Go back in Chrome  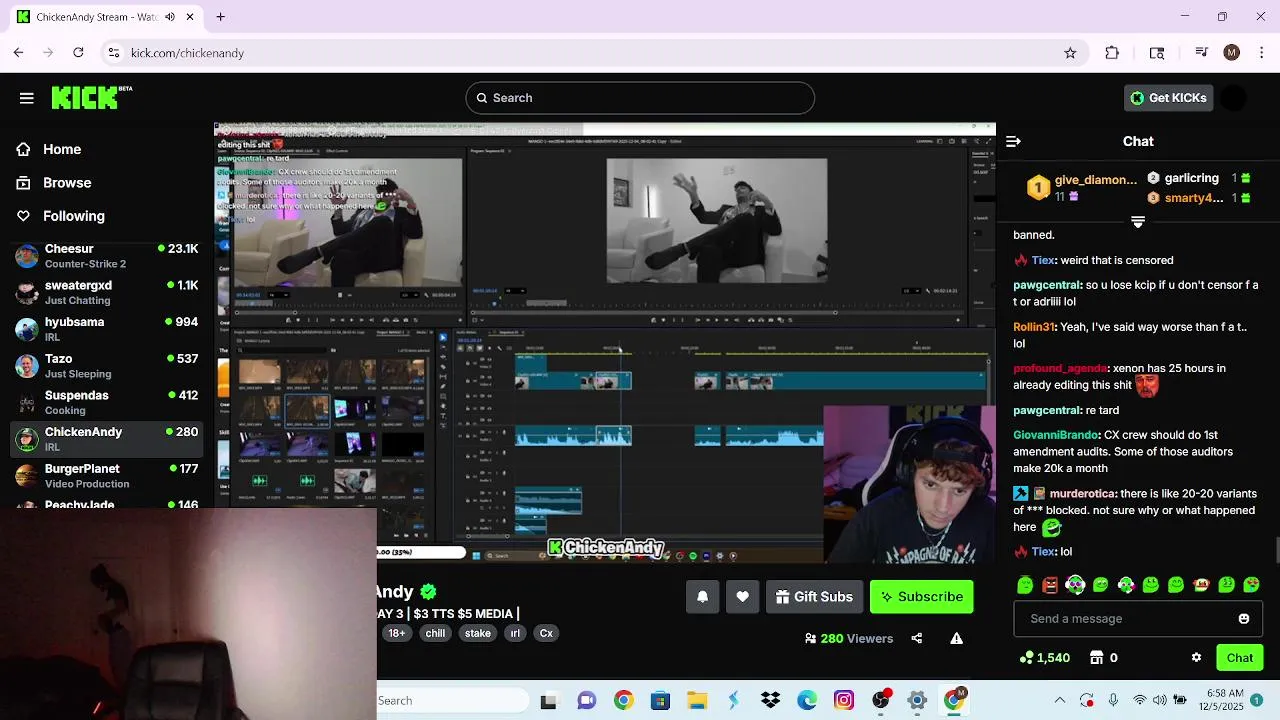coord(18,53)
